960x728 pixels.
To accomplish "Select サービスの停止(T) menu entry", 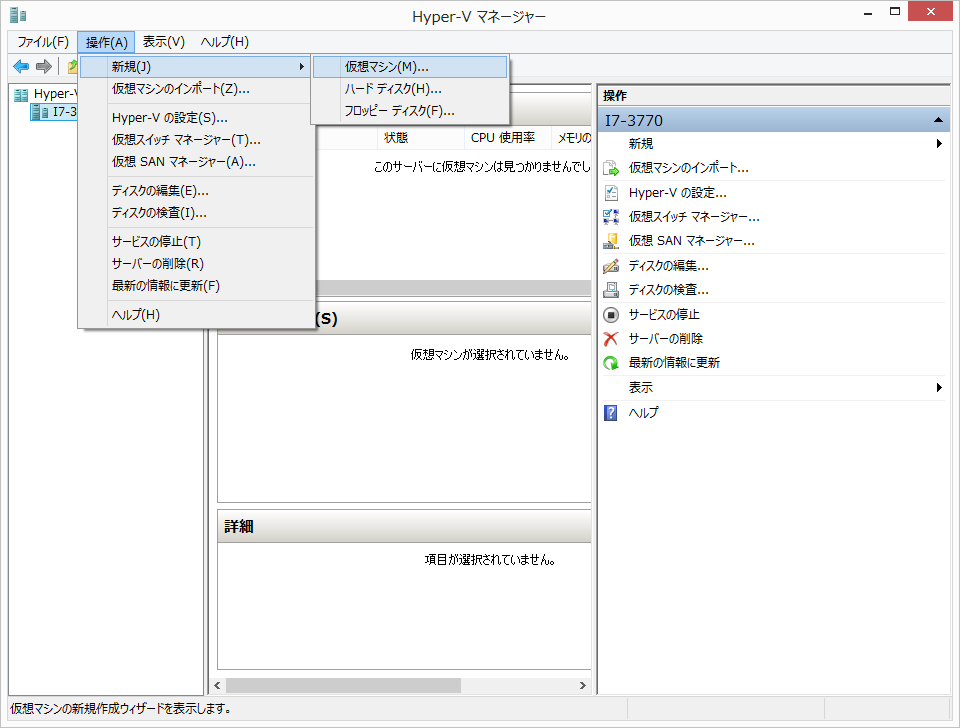I will [x=195, y=242].
